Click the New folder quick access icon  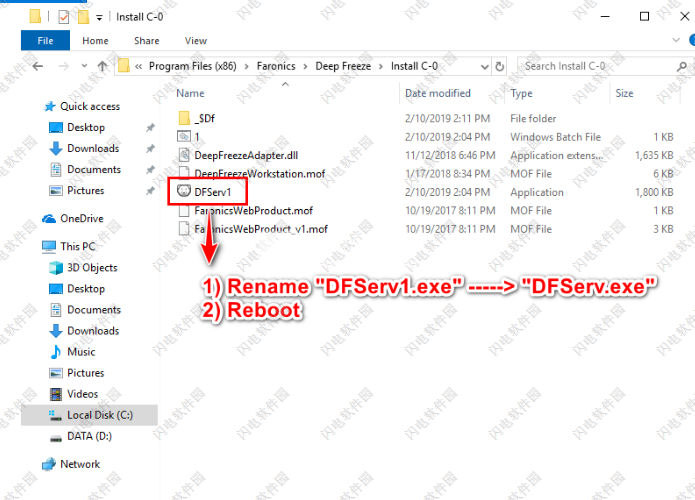(83, 17)
